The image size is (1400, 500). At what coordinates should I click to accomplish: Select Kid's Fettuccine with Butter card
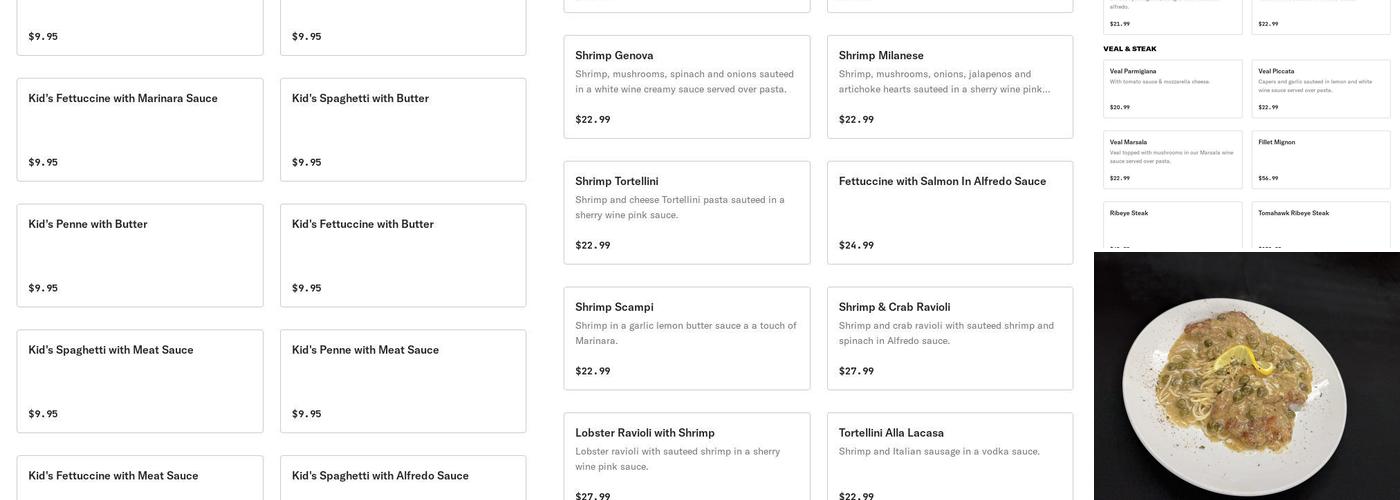[403, 255]
